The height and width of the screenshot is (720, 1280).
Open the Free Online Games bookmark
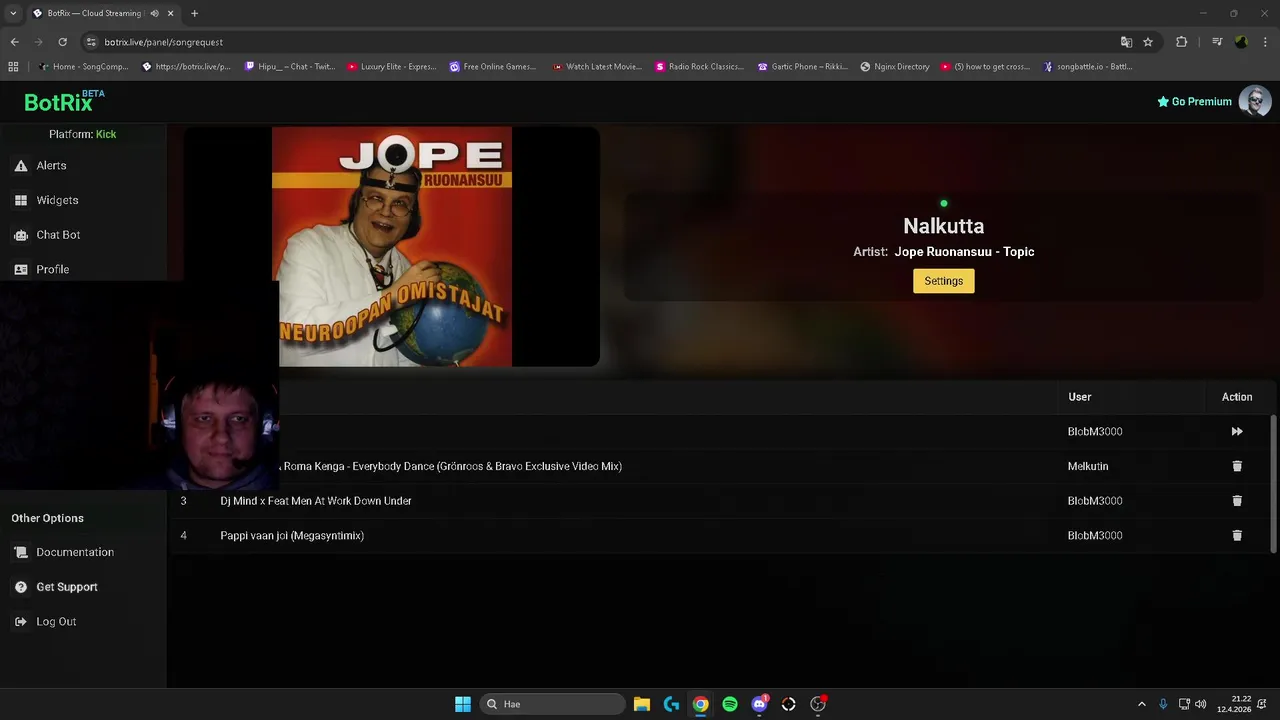tap(493, 67)
